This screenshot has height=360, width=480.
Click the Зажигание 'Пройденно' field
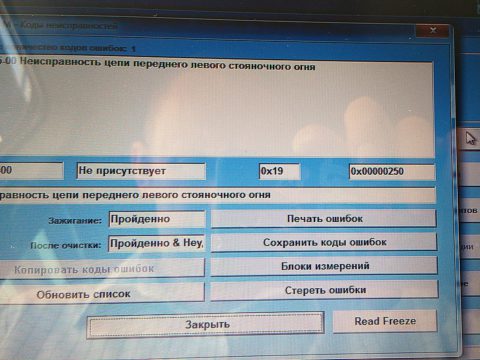(157, 219)
